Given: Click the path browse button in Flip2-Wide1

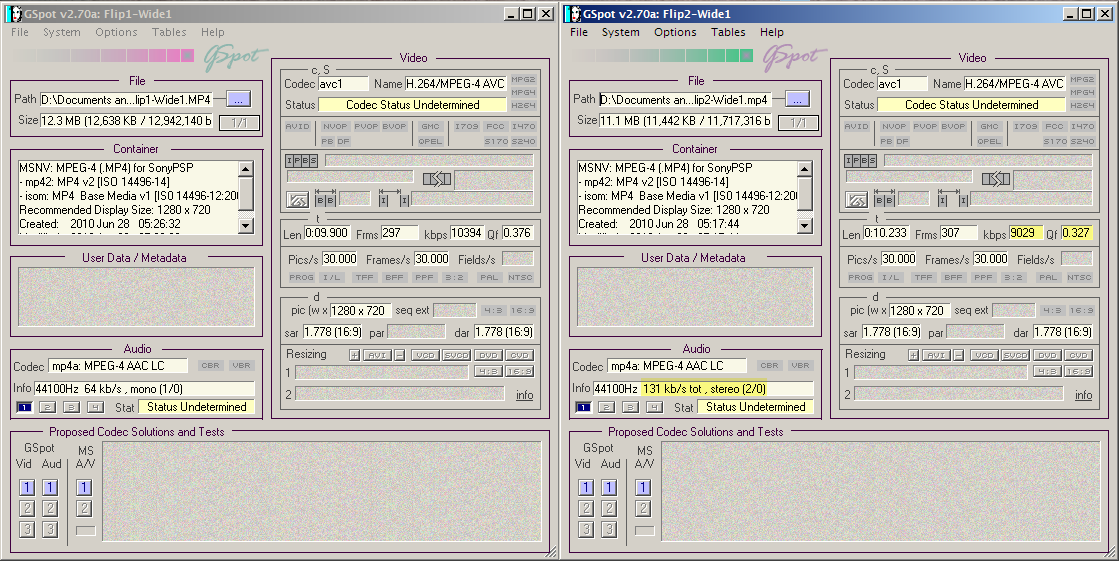Looking at the screenshot, I should point(797,99).
